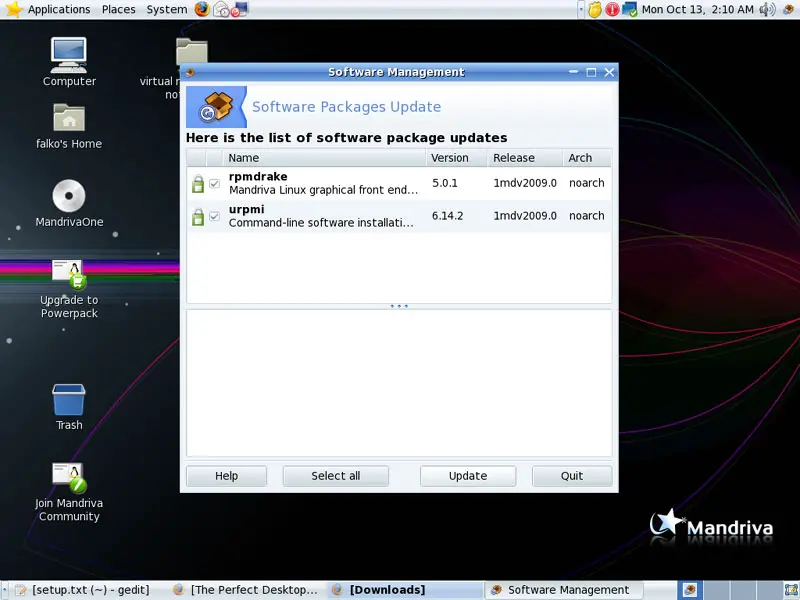
Task: Select the virtual folder icon behind the dialog
Action: (x=191, y=51)
